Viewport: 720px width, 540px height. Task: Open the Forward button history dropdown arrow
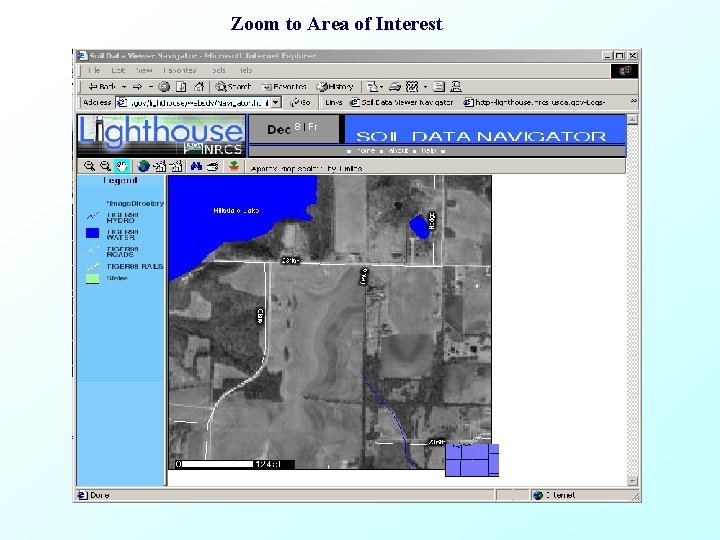point(151,87)
